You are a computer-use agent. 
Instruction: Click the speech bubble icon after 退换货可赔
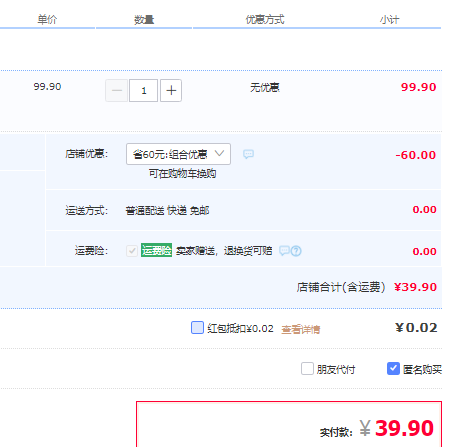pyautogui.click(x=284, y=251)
